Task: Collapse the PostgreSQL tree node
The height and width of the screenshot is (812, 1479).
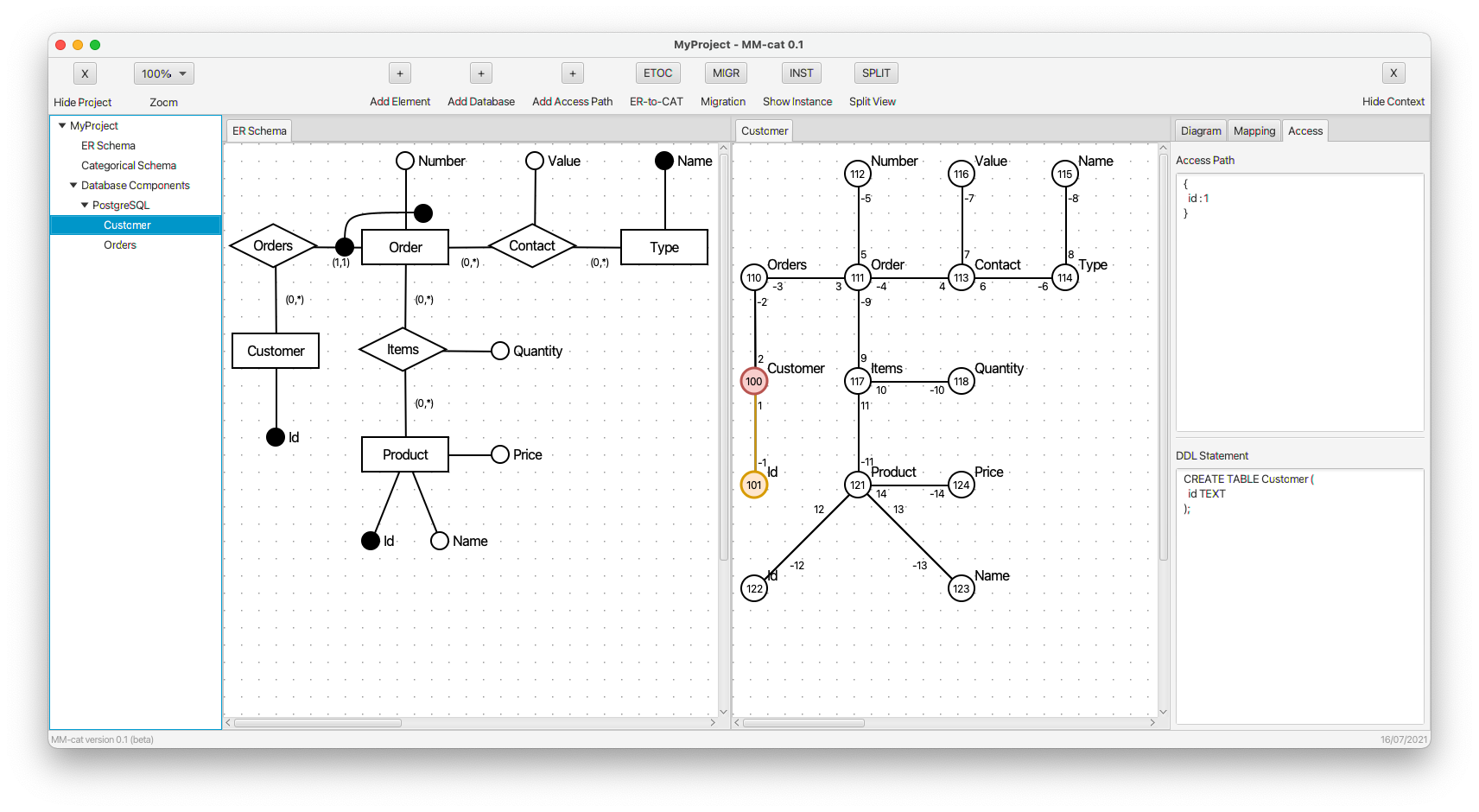Action: tap(85, 205)
